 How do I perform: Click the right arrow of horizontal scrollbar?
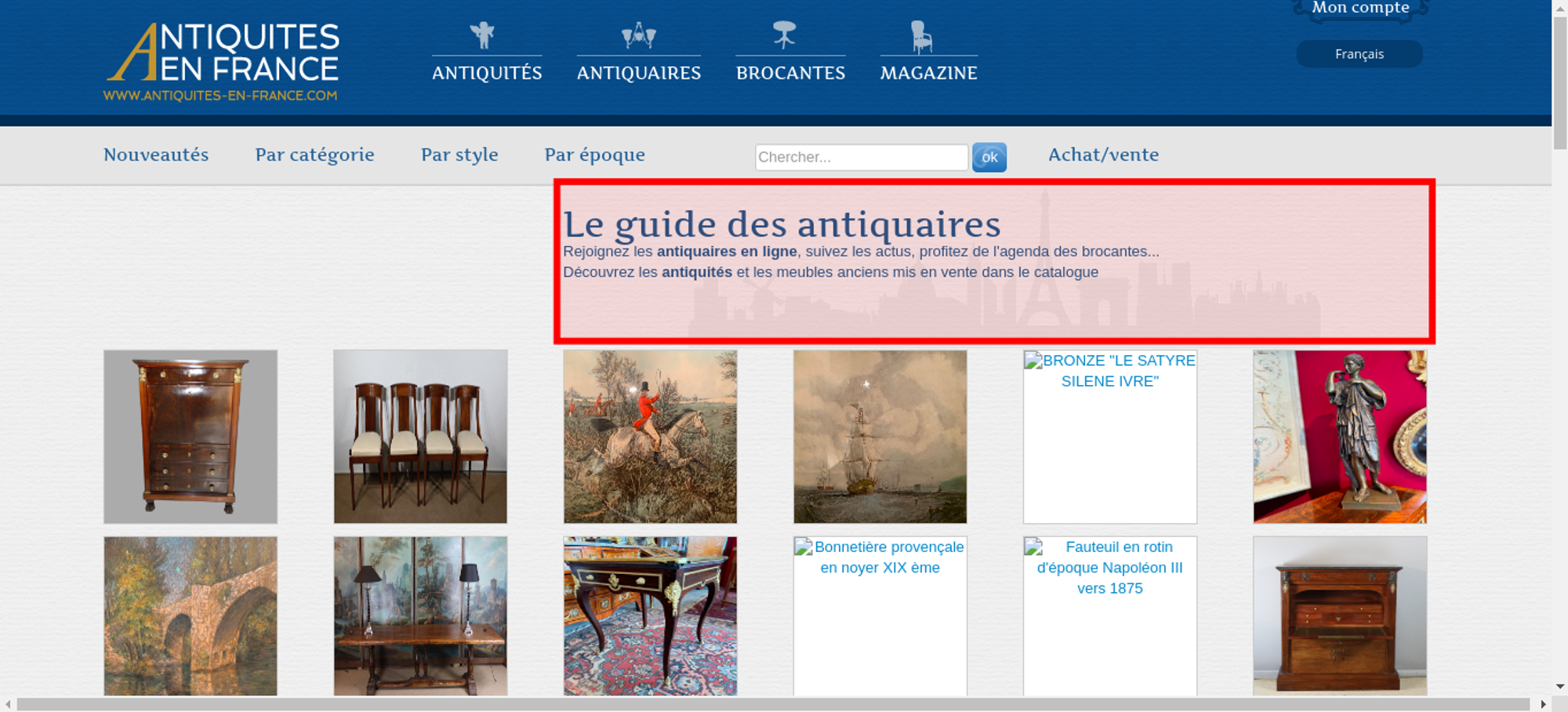1543,704
